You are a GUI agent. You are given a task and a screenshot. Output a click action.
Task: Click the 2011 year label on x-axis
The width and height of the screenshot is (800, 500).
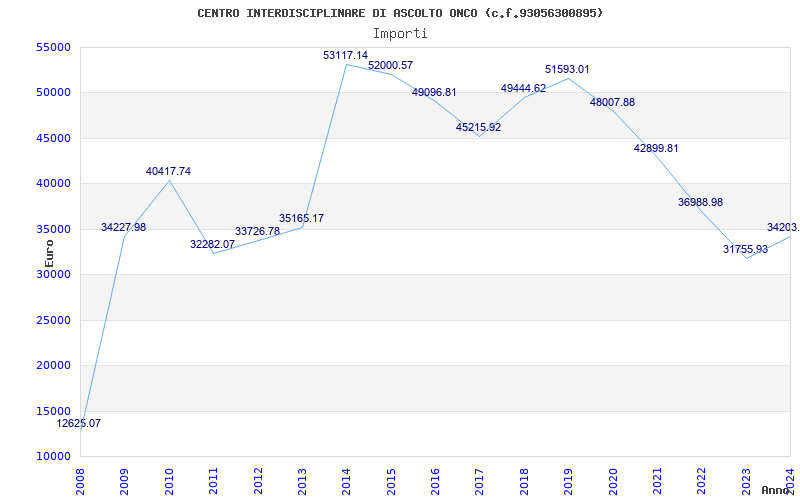click(x=213, y=481)
